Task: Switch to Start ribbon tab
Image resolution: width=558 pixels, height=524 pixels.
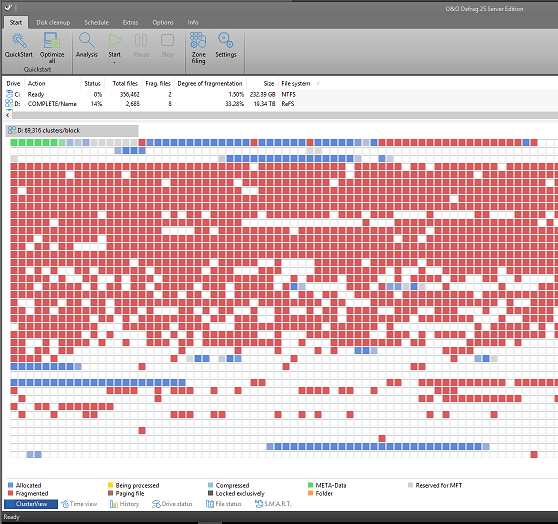Action: pyautogui.click(x=16, y=22)
